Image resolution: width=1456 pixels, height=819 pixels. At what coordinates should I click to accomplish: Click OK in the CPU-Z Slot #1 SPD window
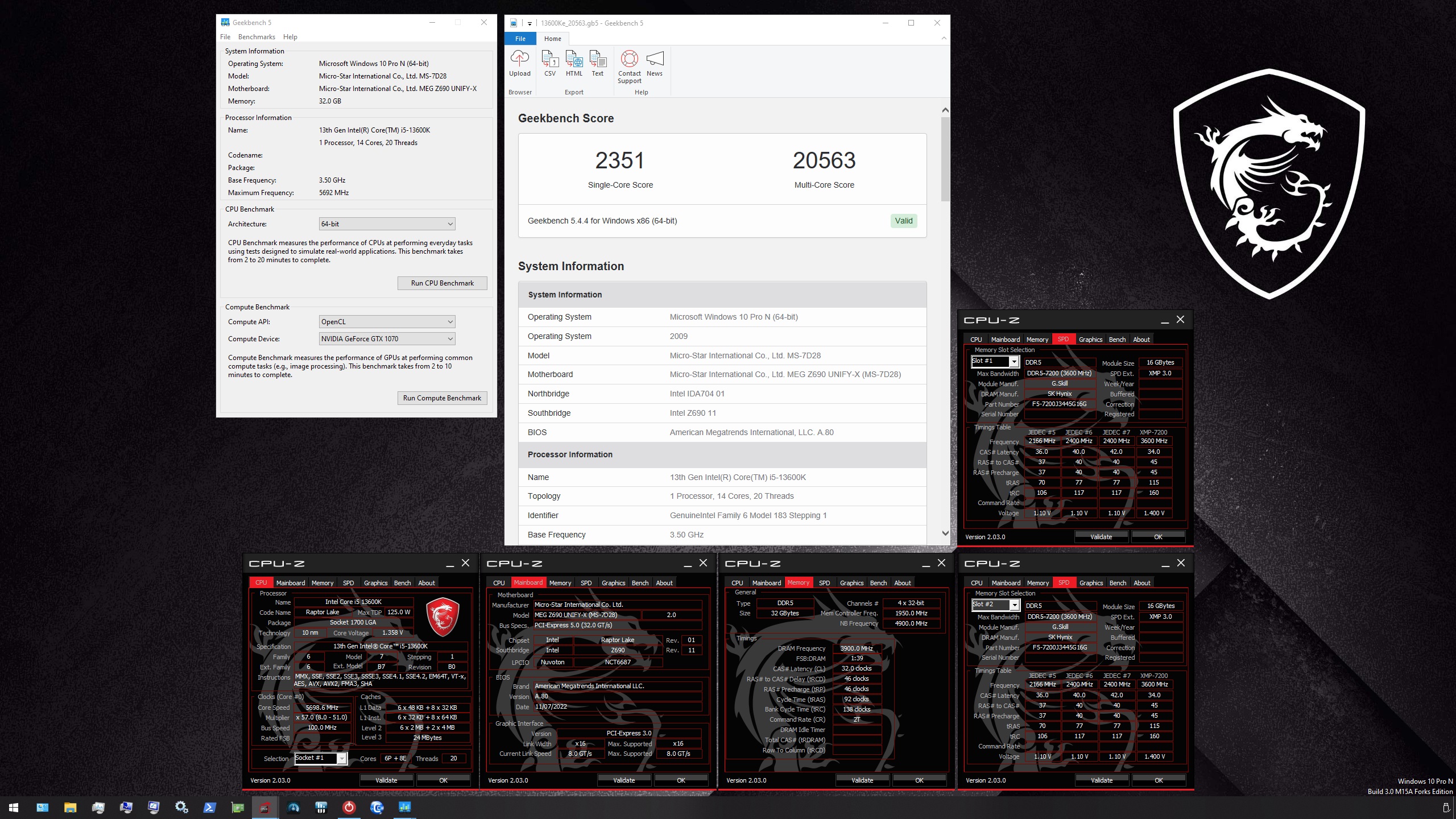pos(1158,537)
